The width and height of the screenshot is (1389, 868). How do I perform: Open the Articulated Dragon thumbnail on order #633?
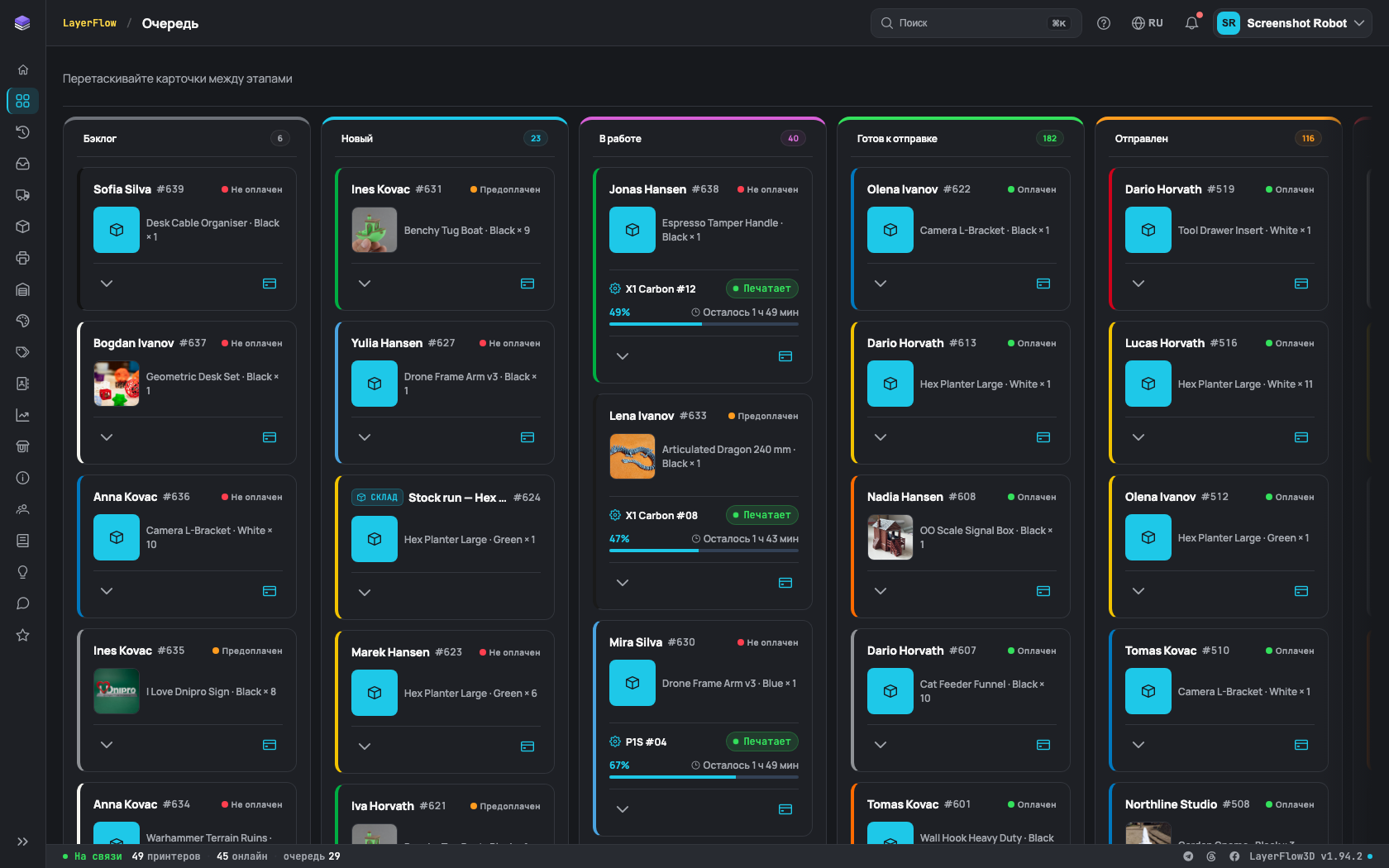click(632, 456)
